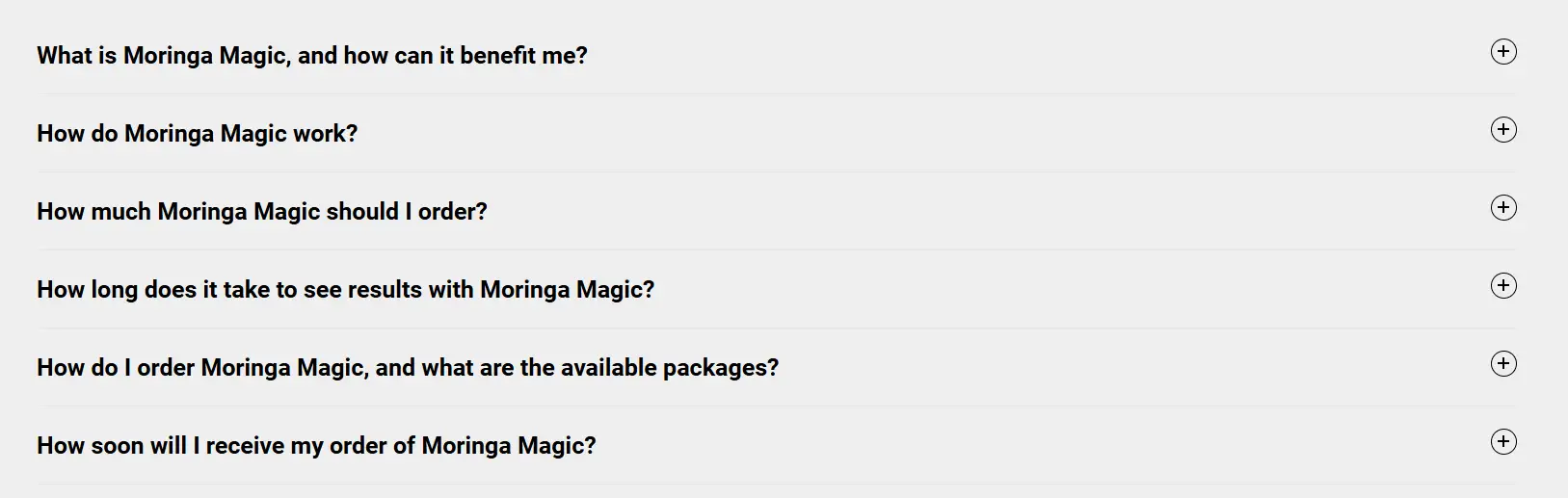Click blank area after "how can it benefit me?"
This screenshot has width=1568, height=498.
coord(1012,56)
